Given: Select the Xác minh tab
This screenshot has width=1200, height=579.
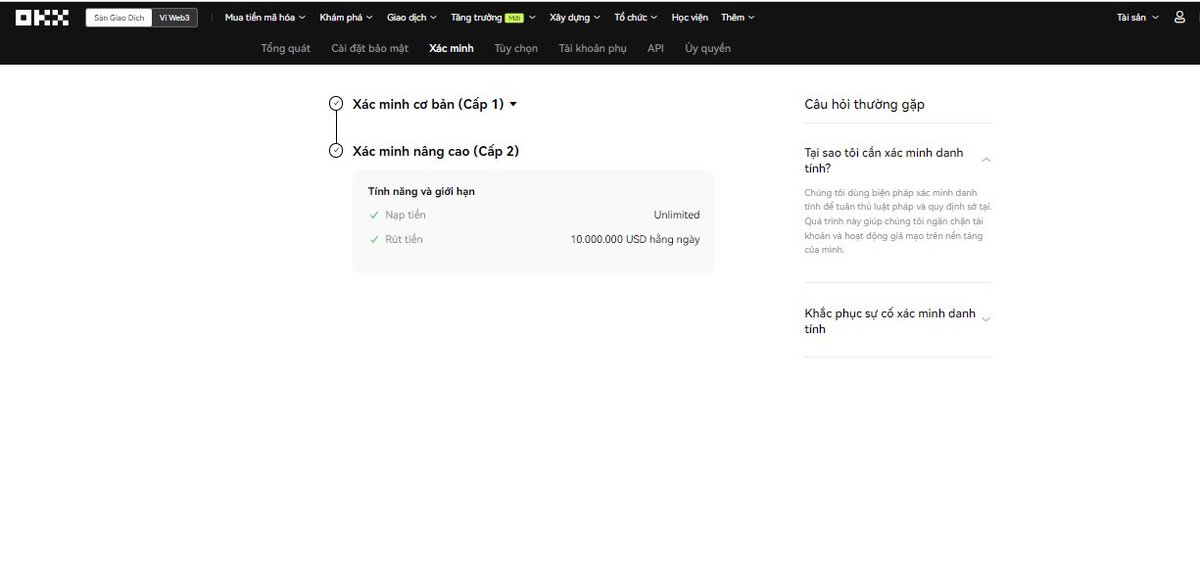Looking at the screenshot, I should [x=451, y=48].
